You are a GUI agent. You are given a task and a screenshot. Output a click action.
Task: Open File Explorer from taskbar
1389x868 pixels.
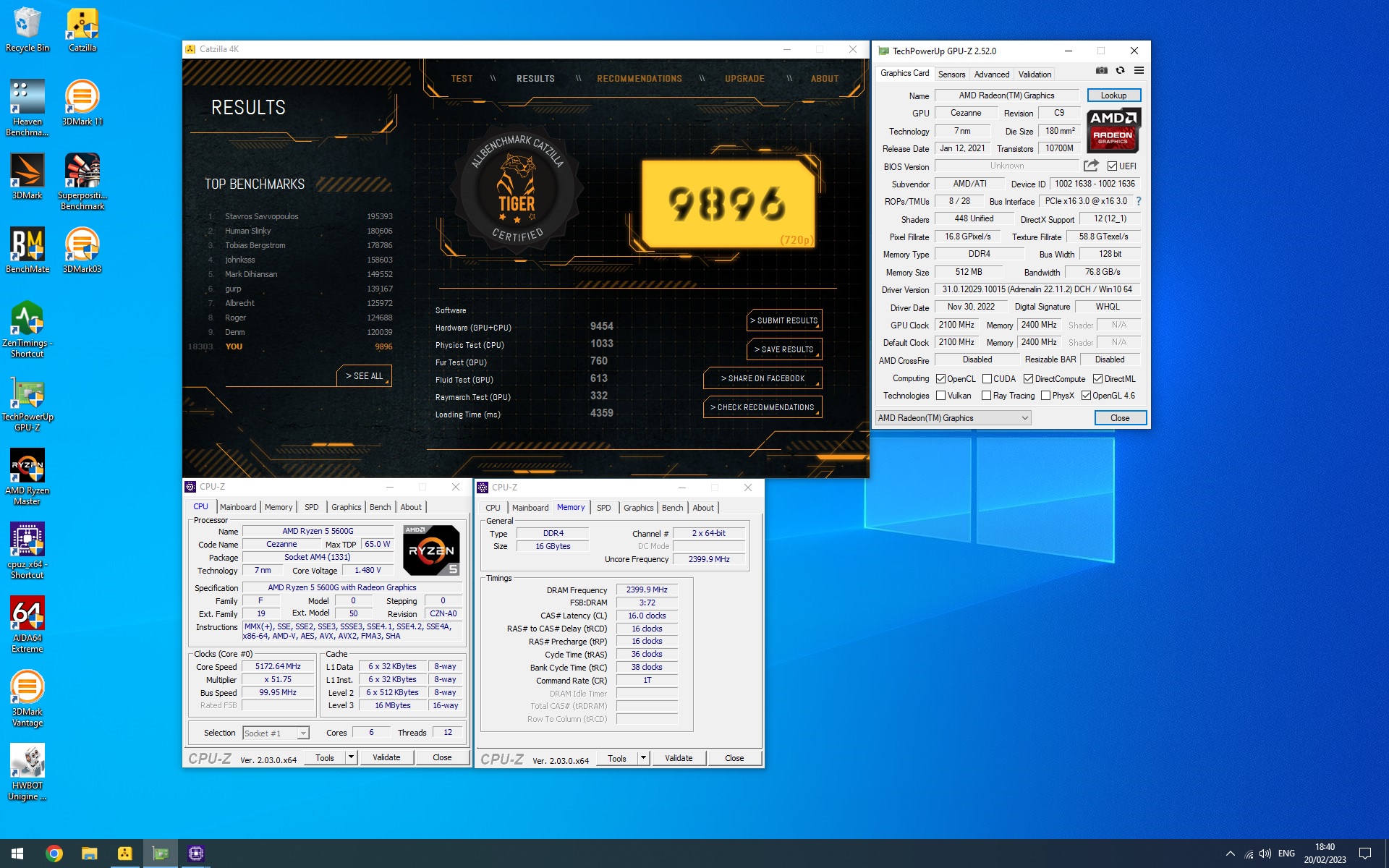[x=89, y=854]
